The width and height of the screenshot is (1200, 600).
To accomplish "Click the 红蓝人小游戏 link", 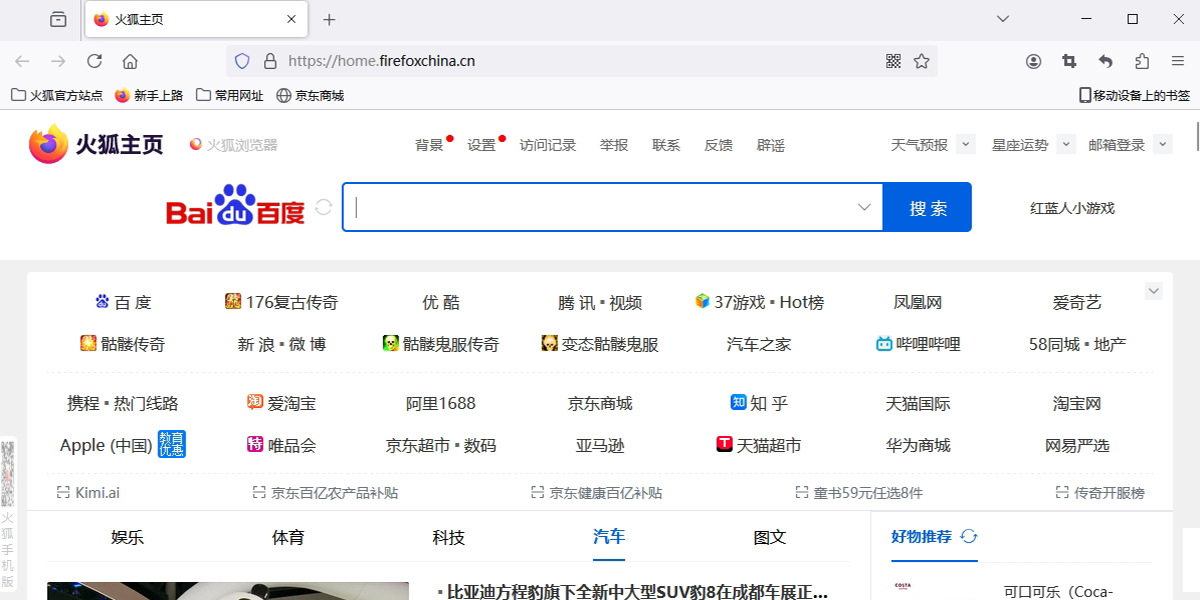I will [1072, 208].
